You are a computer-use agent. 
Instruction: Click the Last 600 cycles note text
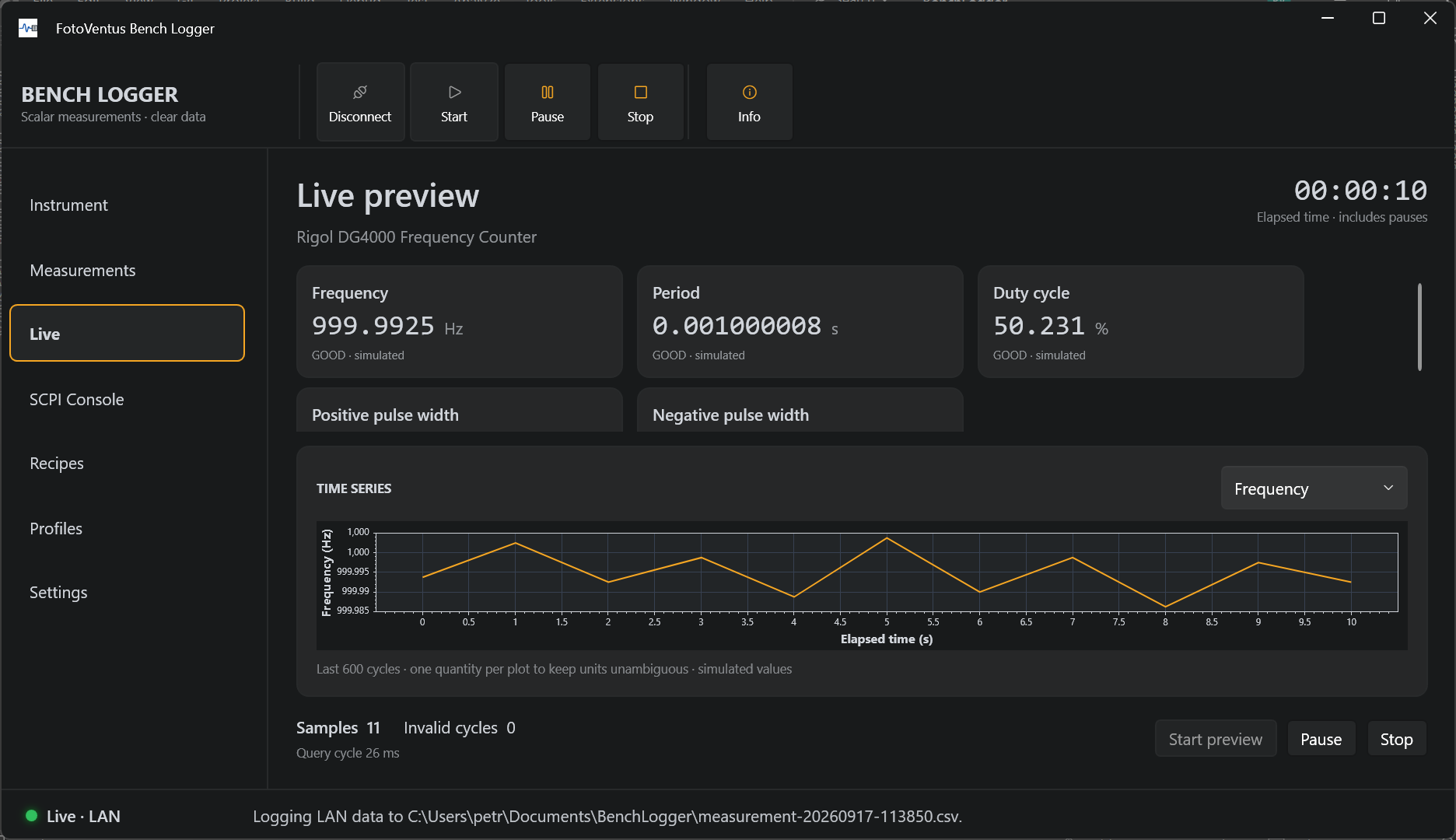554,669
